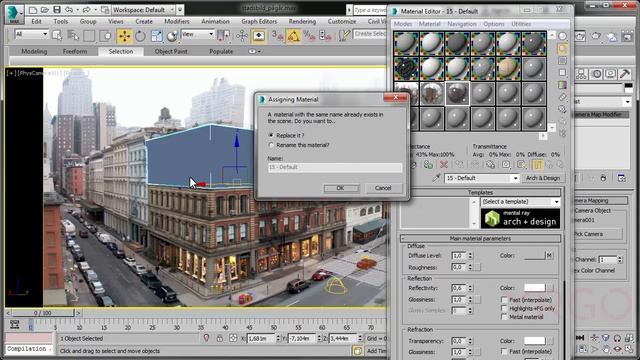Screen dimensions: 640x360
Task: Open the '(Select a template)' dropdown
Action: point(520,202)
